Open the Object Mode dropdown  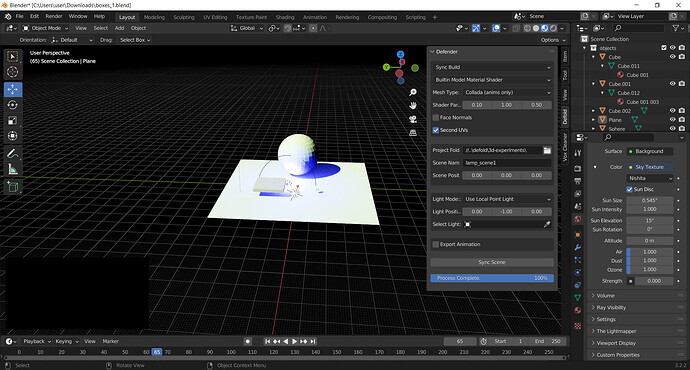pyautogui.click(x=45, y=28)
